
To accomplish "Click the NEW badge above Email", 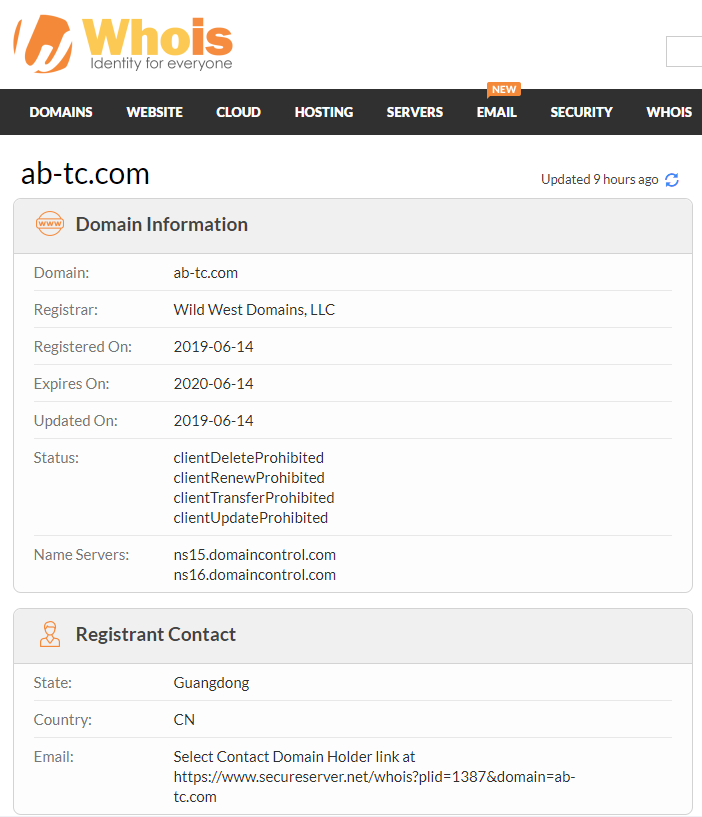I will [504, 90].
